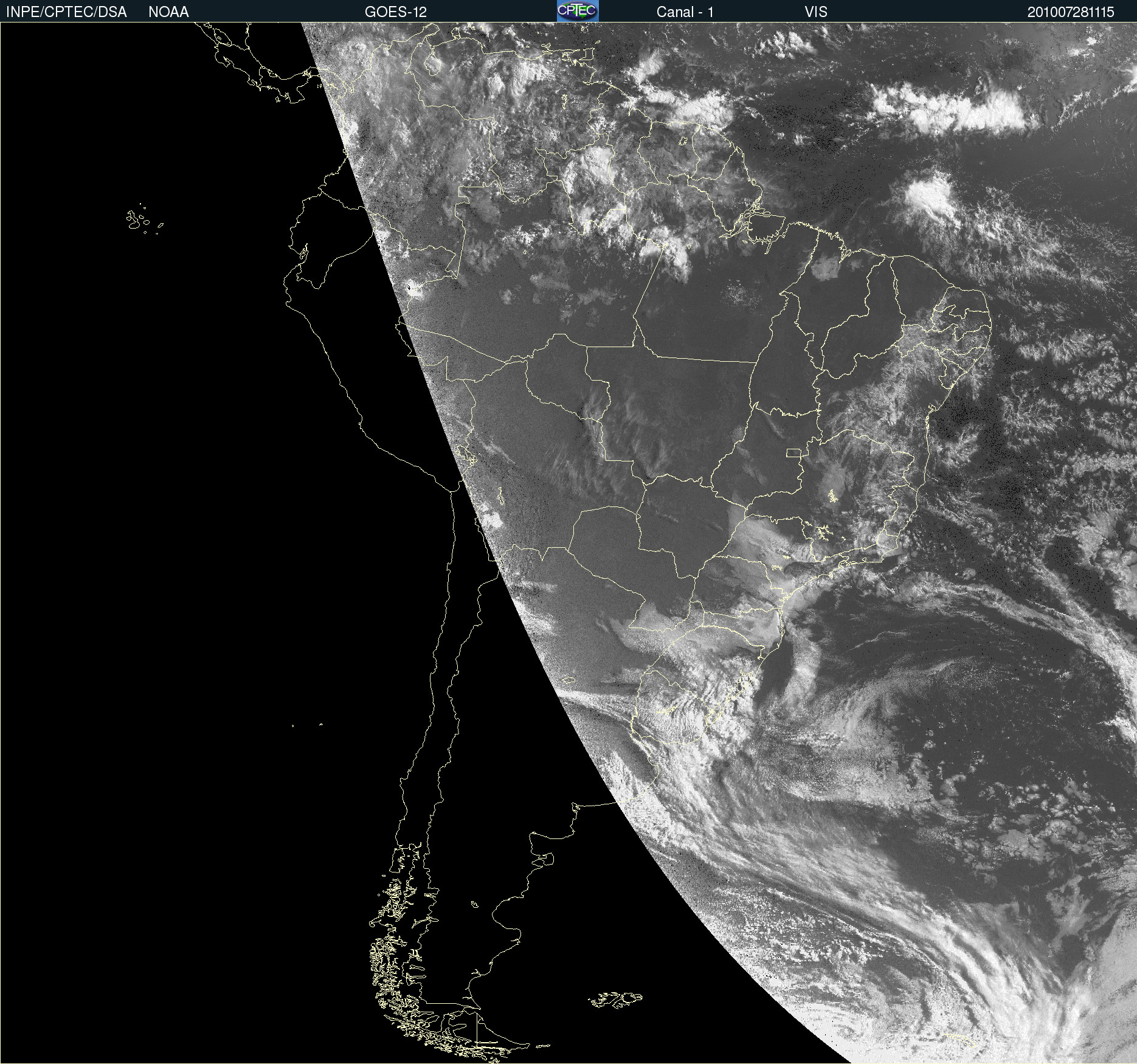Screen dimensions: 1137x1064
Task: Click the 201007281115 timestamp
Action: tap(1071, 12)
